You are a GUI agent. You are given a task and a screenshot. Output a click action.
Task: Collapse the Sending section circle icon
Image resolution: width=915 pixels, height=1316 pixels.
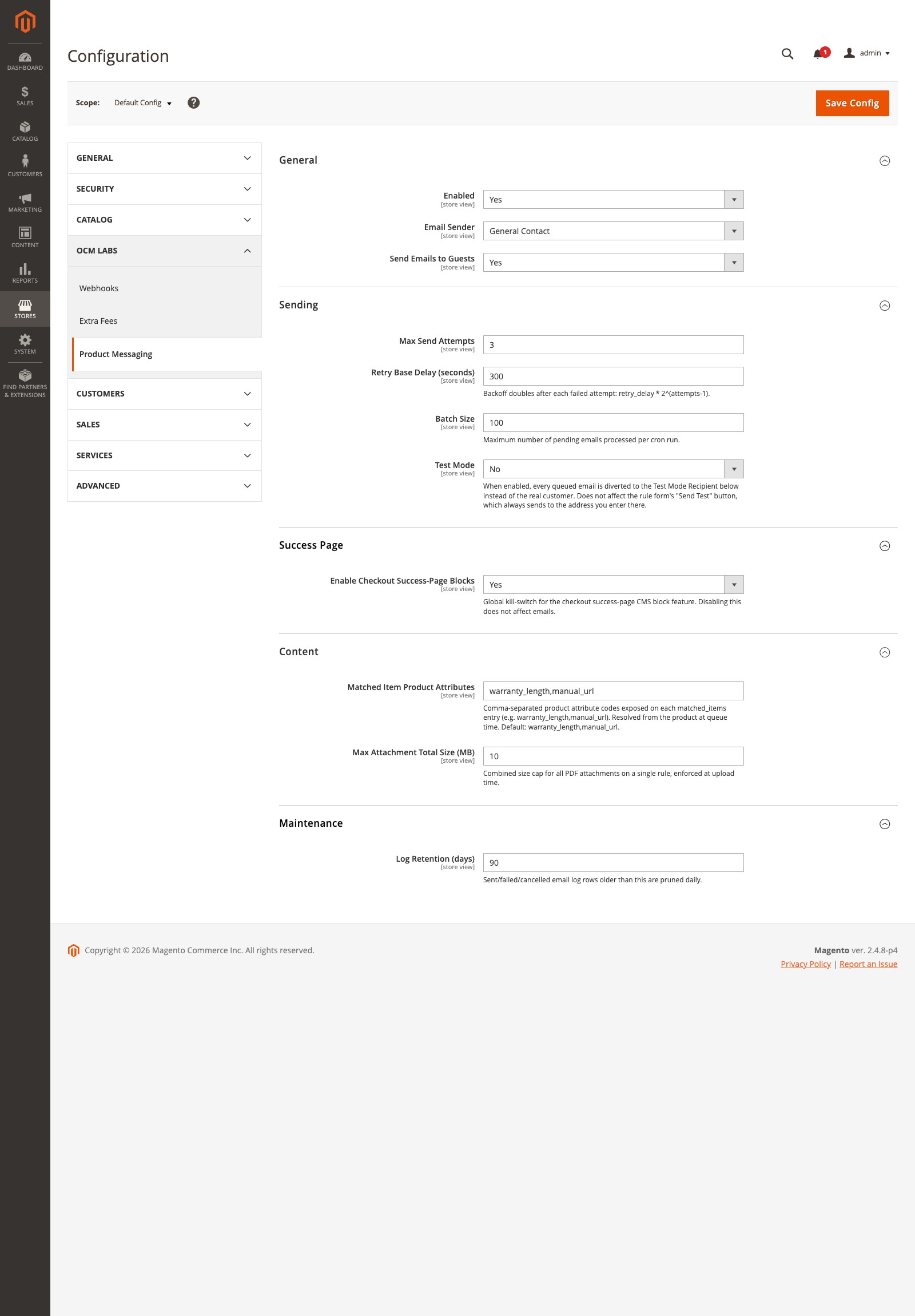click(x=884, y=306)
